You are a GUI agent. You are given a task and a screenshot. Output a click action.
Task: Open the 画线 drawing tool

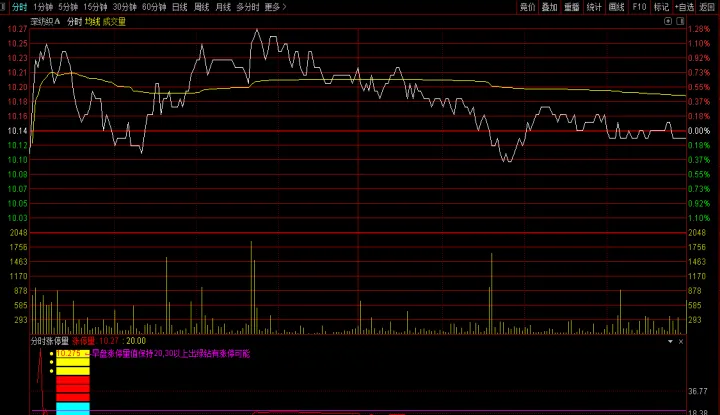(x=616, y=6)
